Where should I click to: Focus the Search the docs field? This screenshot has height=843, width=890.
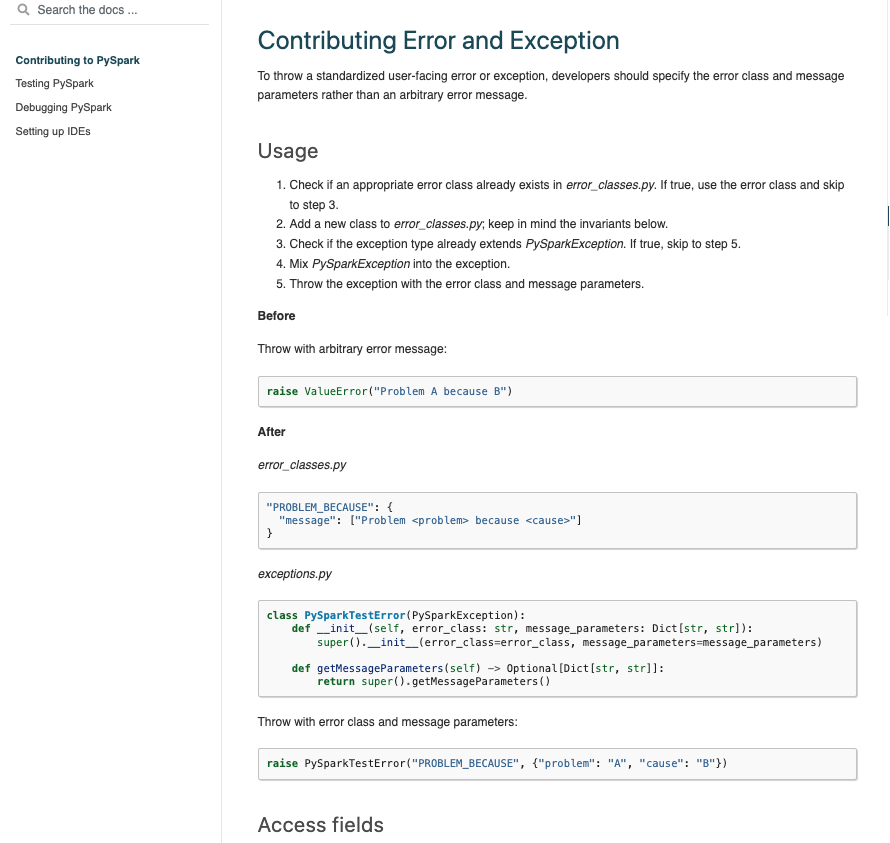pyautogui.click(x=110, y=10)
